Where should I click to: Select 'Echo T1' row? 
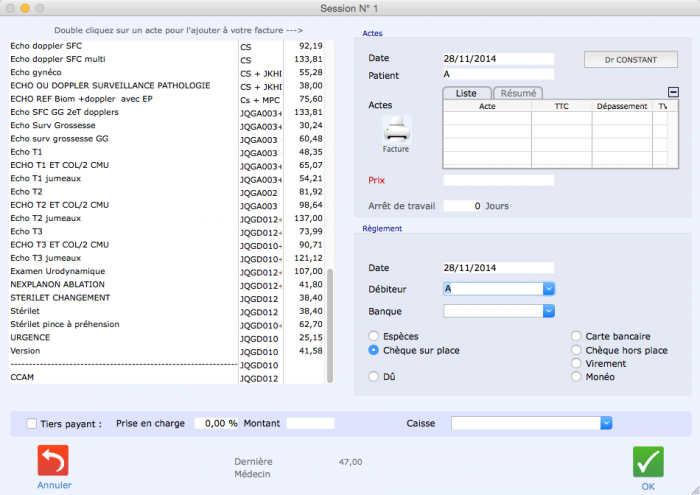click(x=166, y=152)
